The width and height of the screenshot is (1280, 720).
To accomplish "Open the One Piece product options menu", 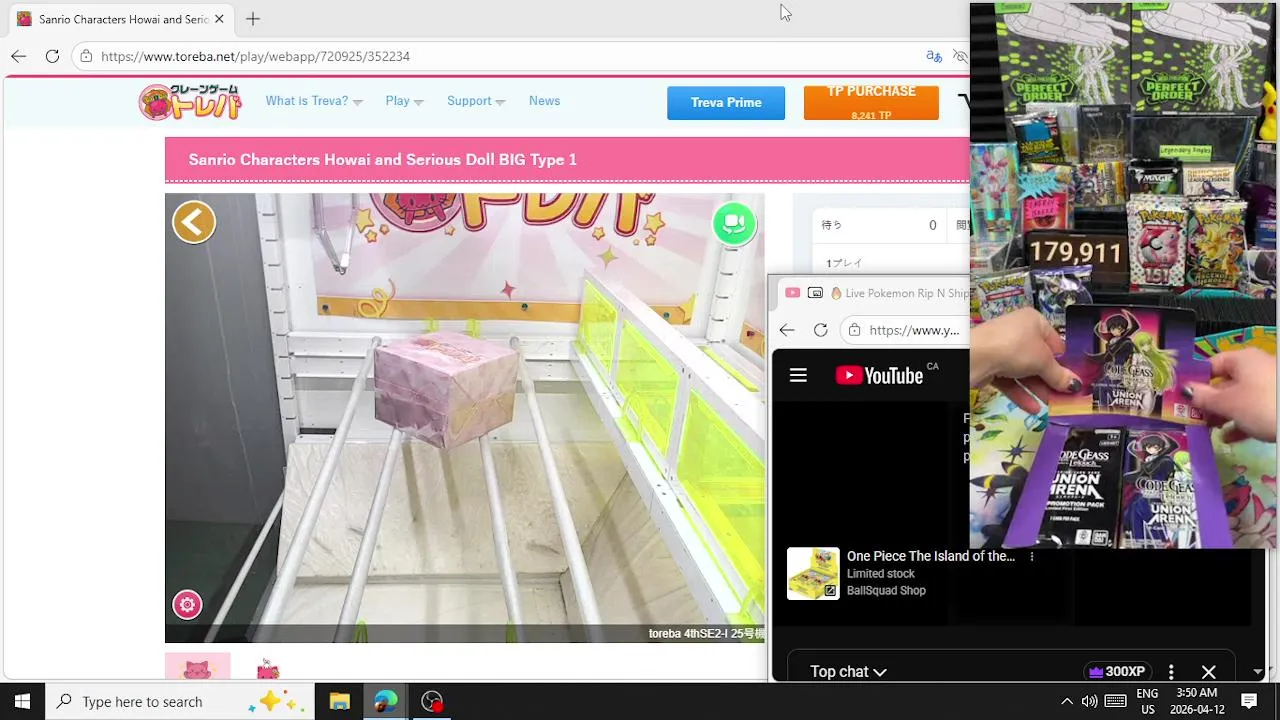I will point(1032,557).
